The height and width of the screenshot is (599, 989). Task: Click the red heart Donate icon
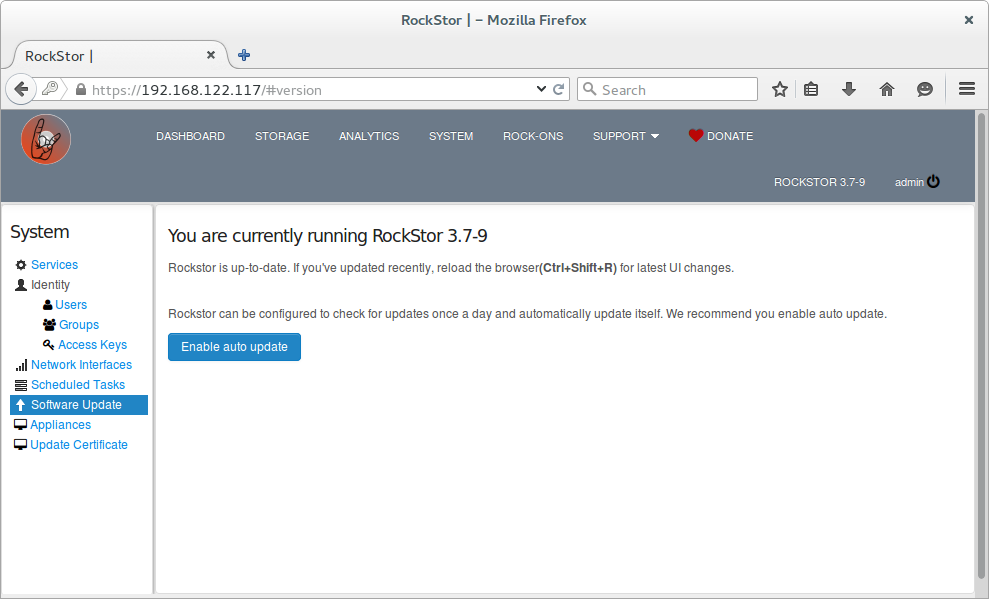coord(696,136)
